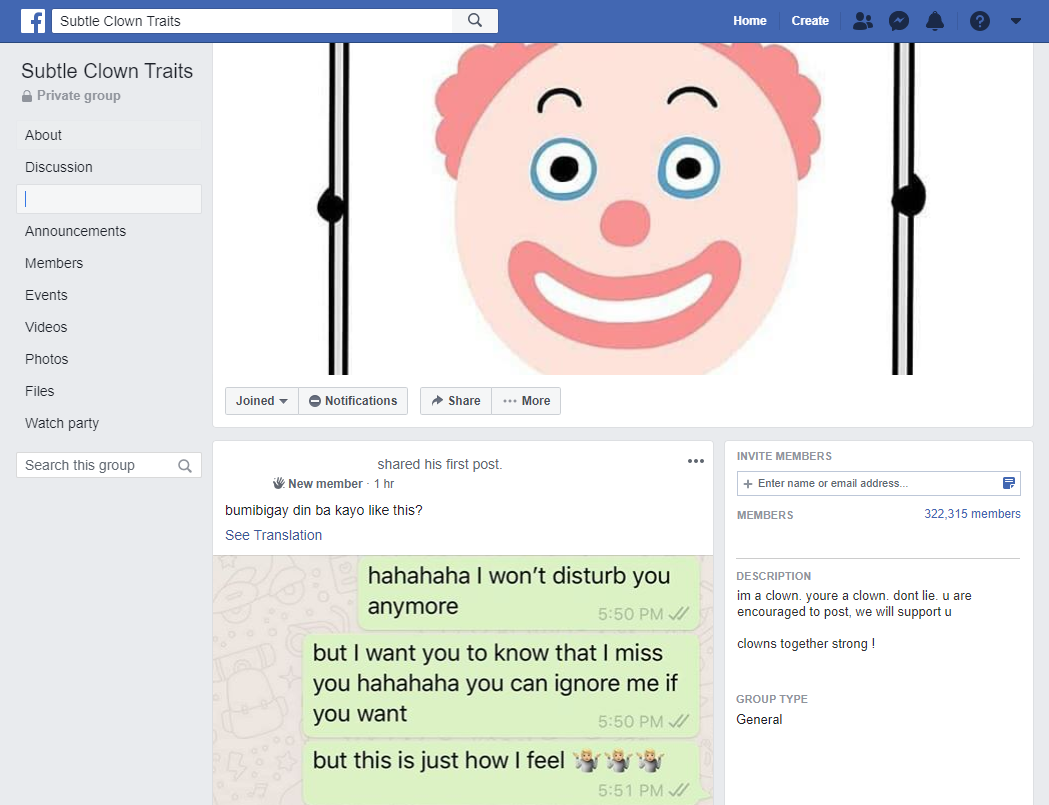
Task: Switch to Discussion section
Action: click(x=108, y=167)
